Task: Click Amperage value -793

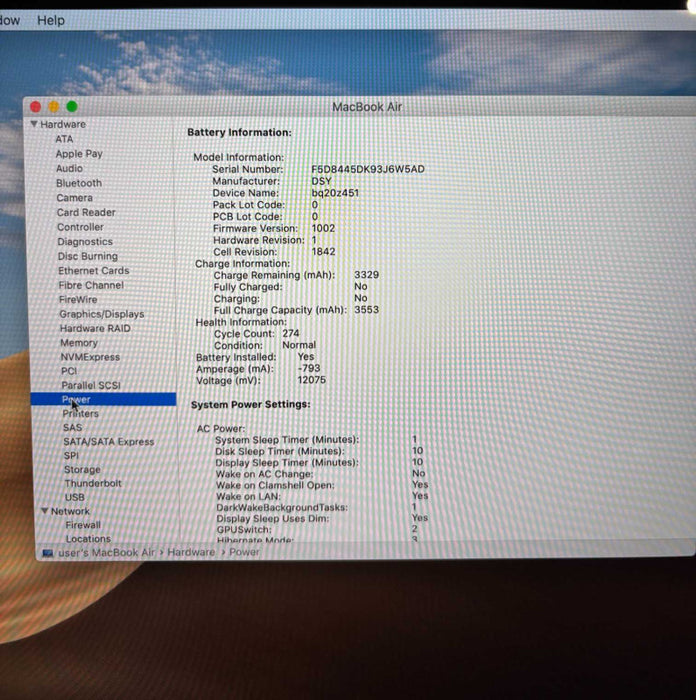Action: point(309,368)
